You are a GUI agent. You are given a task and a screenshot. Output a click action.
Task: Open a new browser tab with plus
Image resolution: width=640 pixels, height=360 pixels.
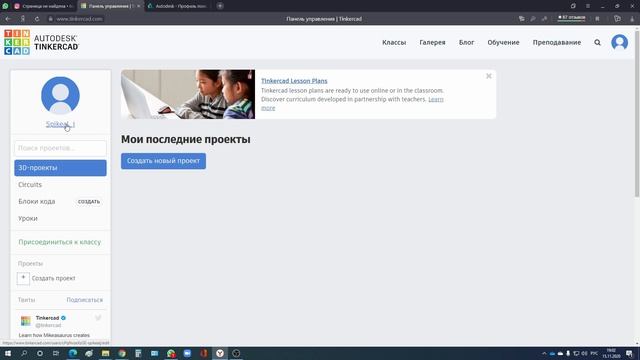(x=220, y=6)
